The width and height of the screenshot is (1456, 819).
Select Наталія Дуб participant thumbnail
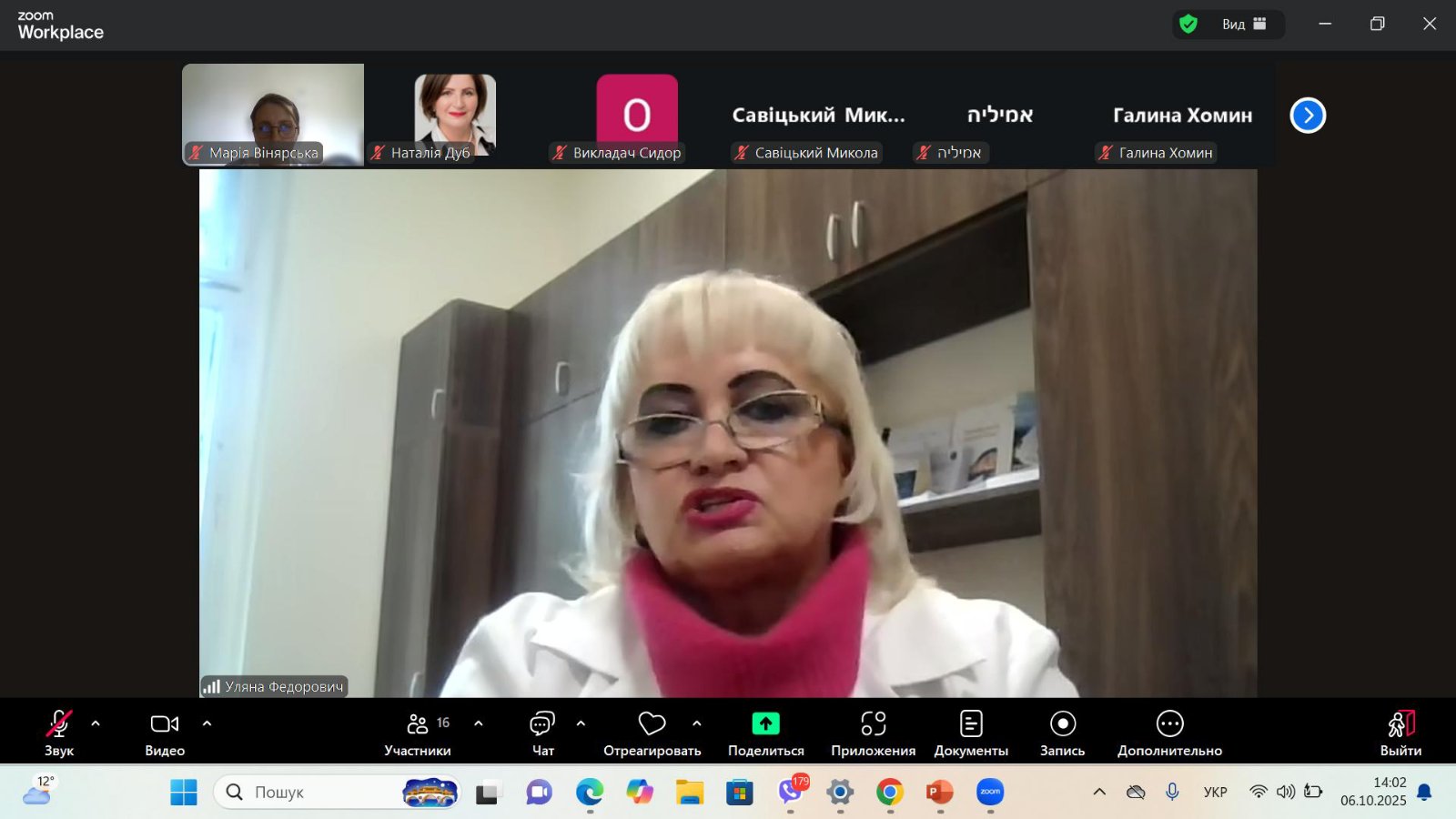tap(455, 115)
